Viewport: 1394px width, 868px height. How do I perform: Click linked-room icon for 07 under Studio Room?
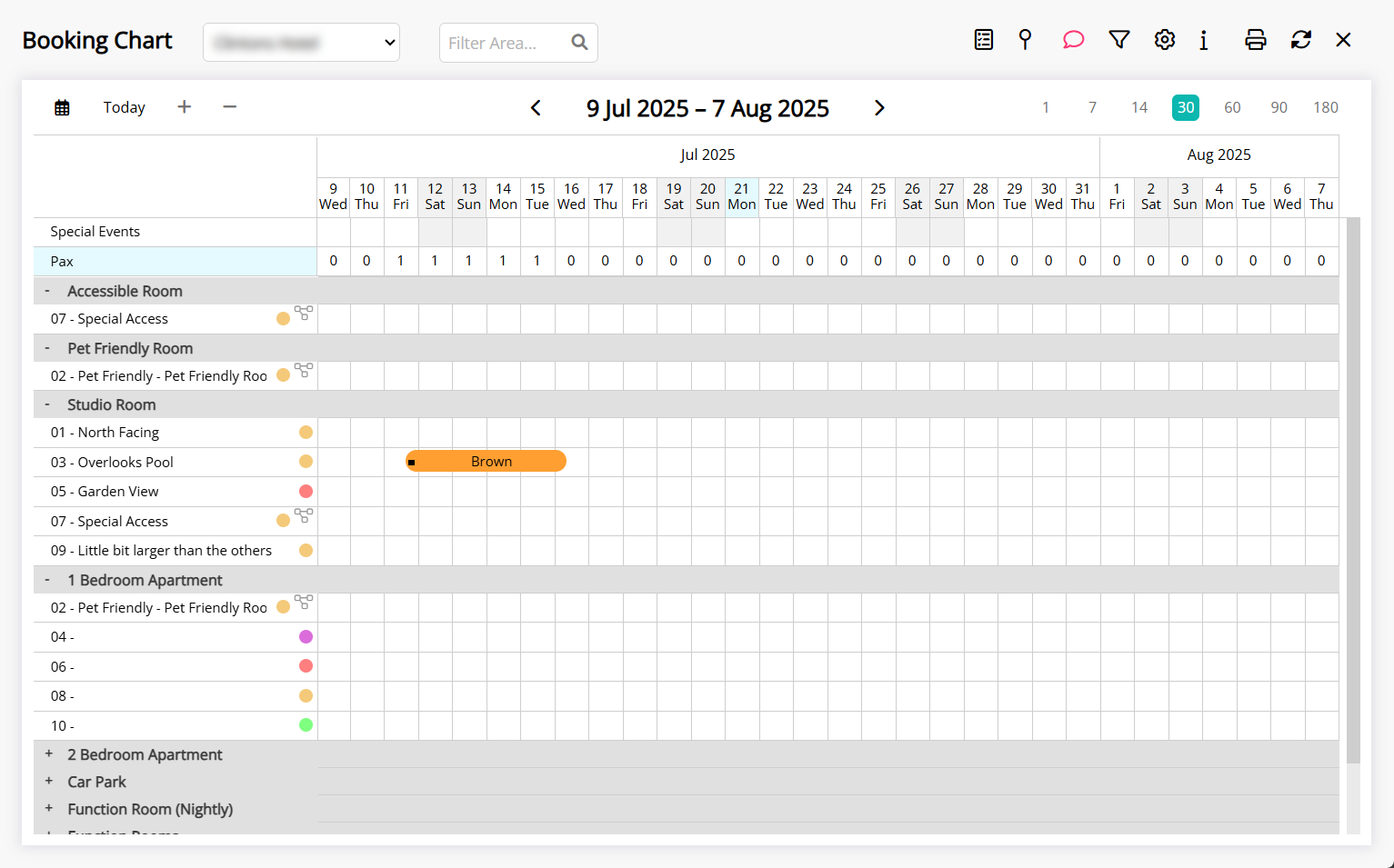point(304,515)
